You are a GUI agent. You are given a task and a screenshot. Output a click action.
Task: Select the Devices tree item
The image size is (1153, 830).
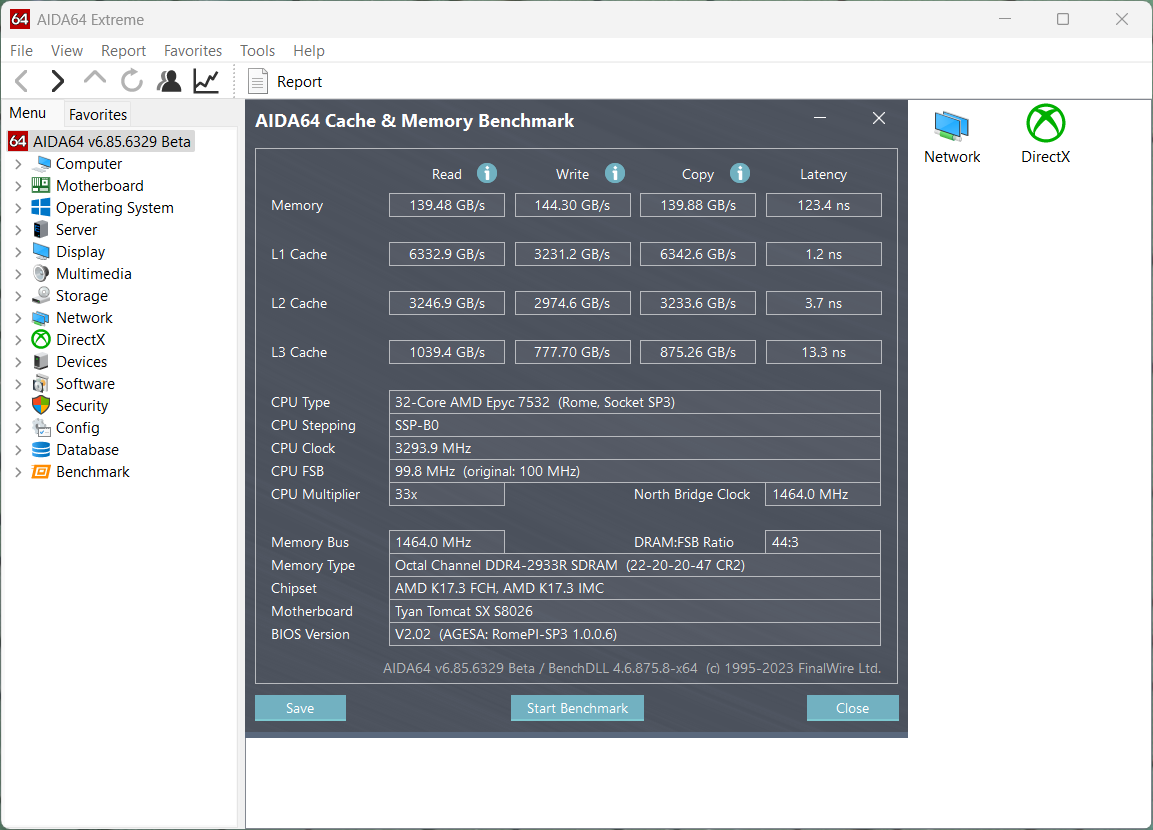81,362
